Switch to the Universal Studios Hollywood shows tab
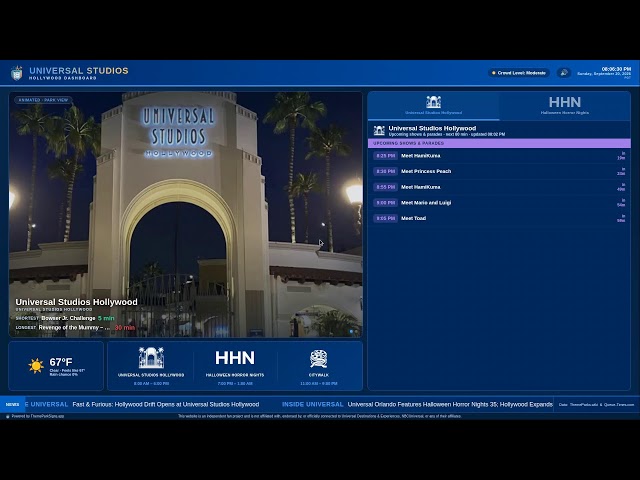The image size is (640, 480). coord(433,105)
